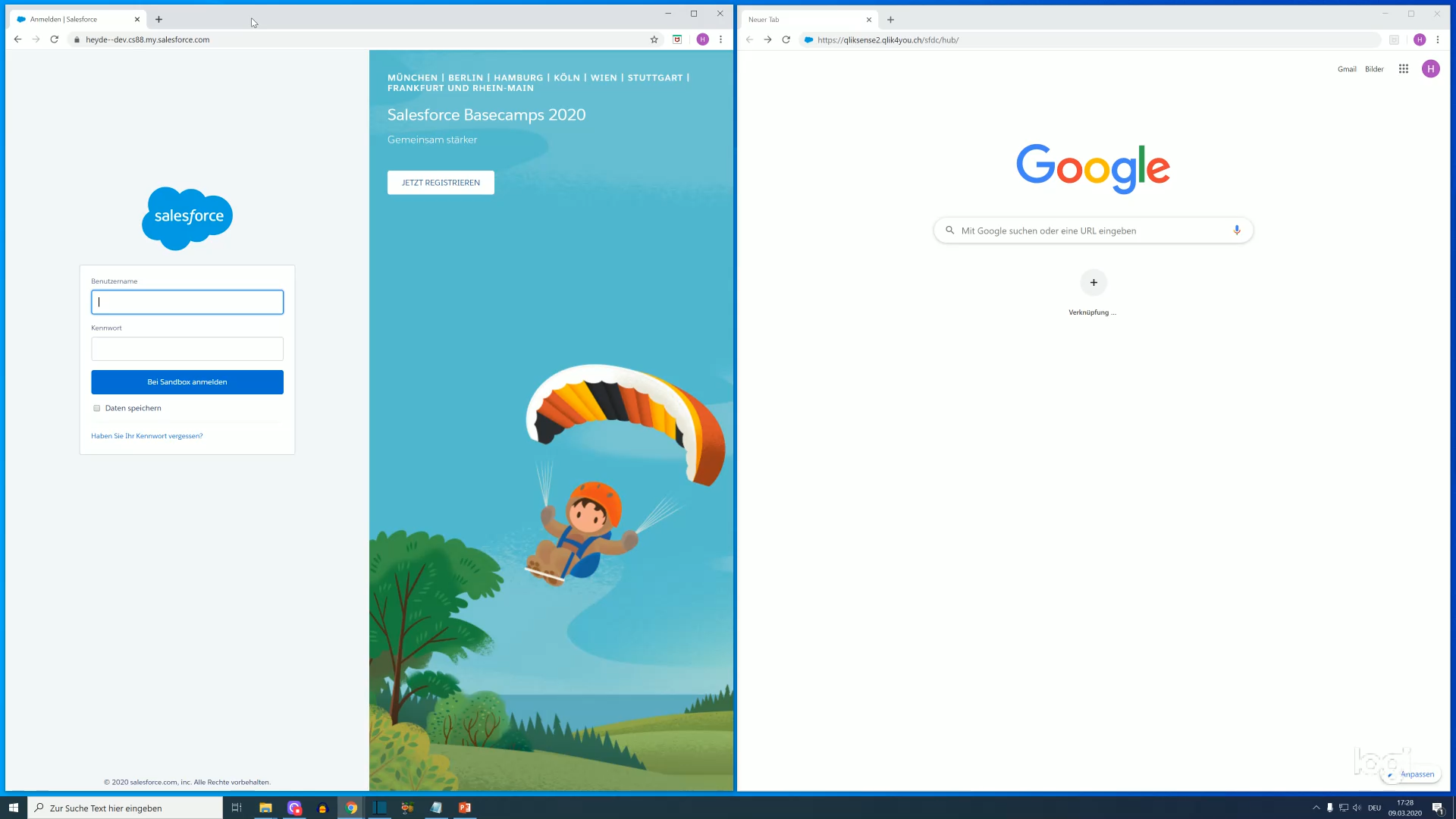Viewport: 1456px width, 819px height.
Task: Close the Anmelden | Salesforce tab
Action: 137,20
